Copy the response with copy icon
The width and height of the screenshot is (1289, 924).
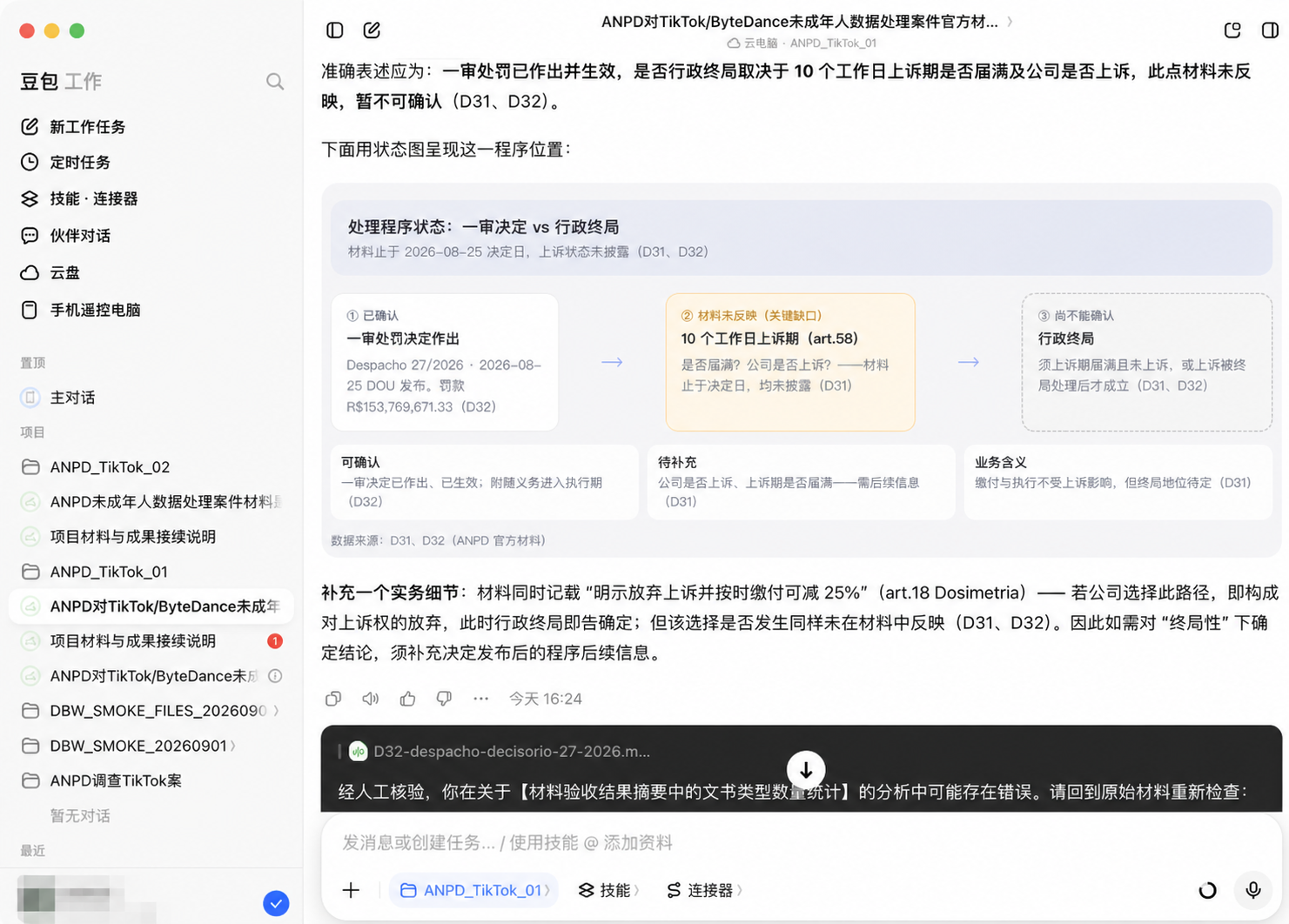[x=333, y=699]
